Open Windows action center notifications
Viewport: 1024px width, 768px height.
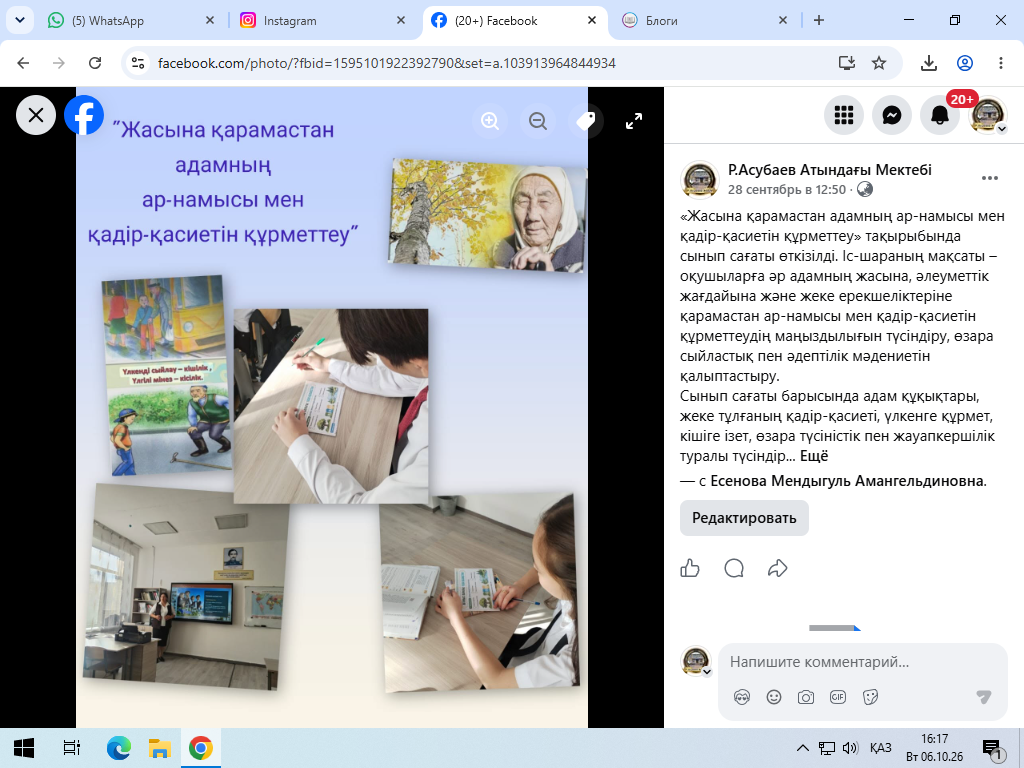(x=993, y=750)
